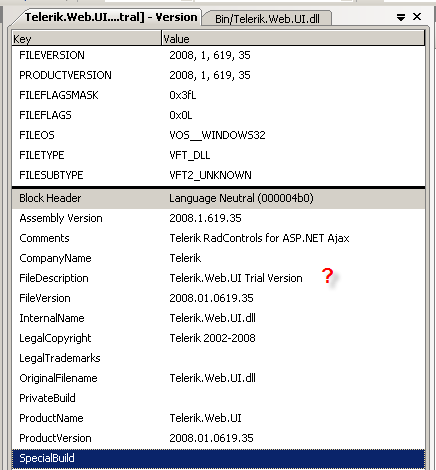
Task: Click value '0x0L'
Action: [181, 115]
